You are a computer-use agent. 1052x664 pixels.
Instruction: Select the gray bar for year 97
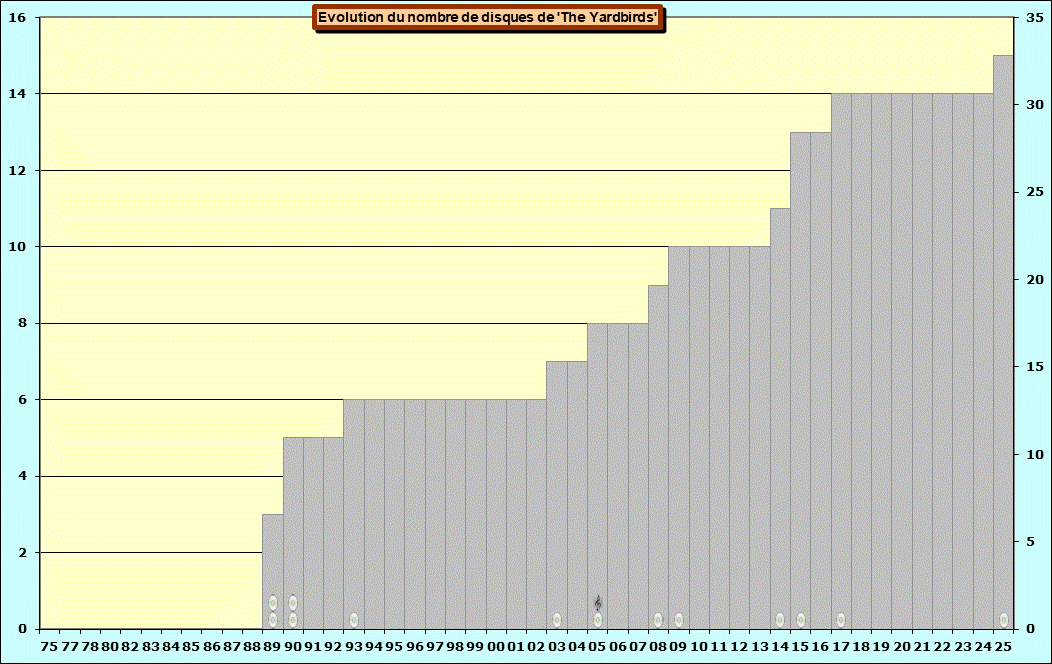point(435,514)
